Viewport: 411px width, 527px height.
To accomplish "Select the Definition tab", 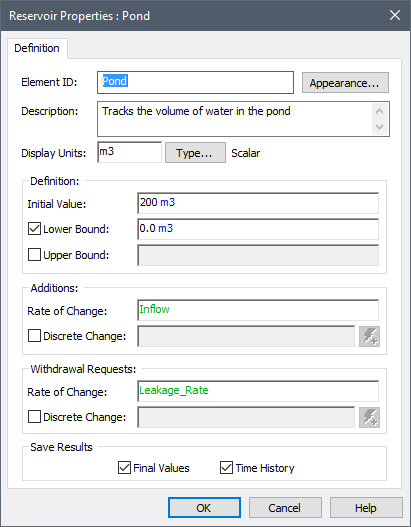I will 37,48.
